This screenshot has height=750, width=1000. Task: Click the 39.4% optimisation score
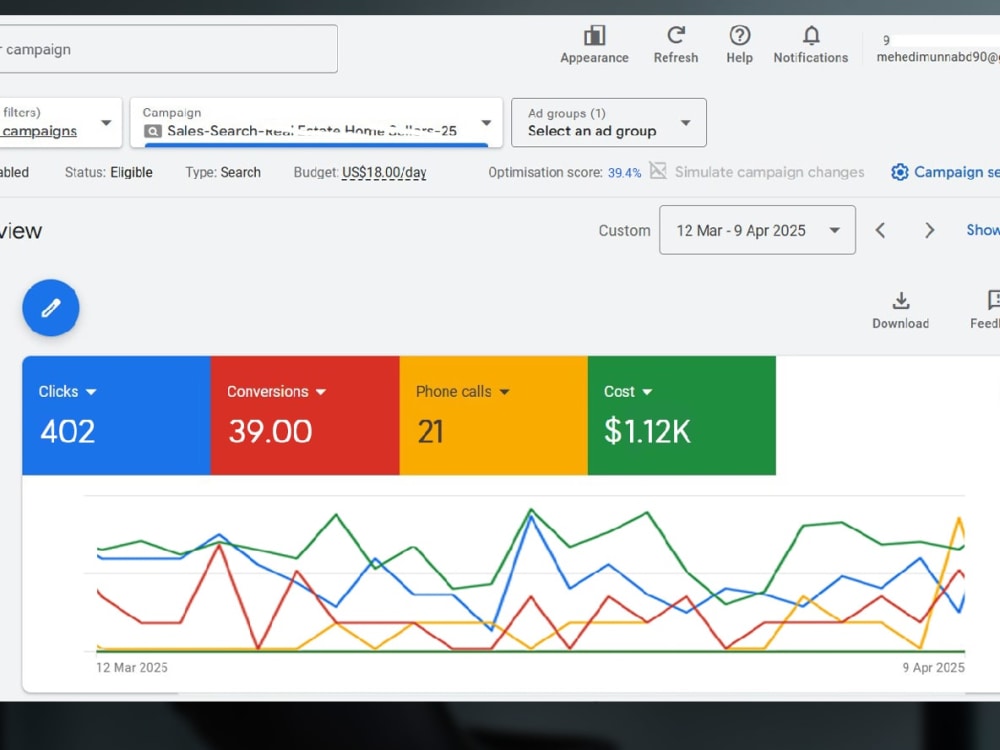click(x=624, y=173)
